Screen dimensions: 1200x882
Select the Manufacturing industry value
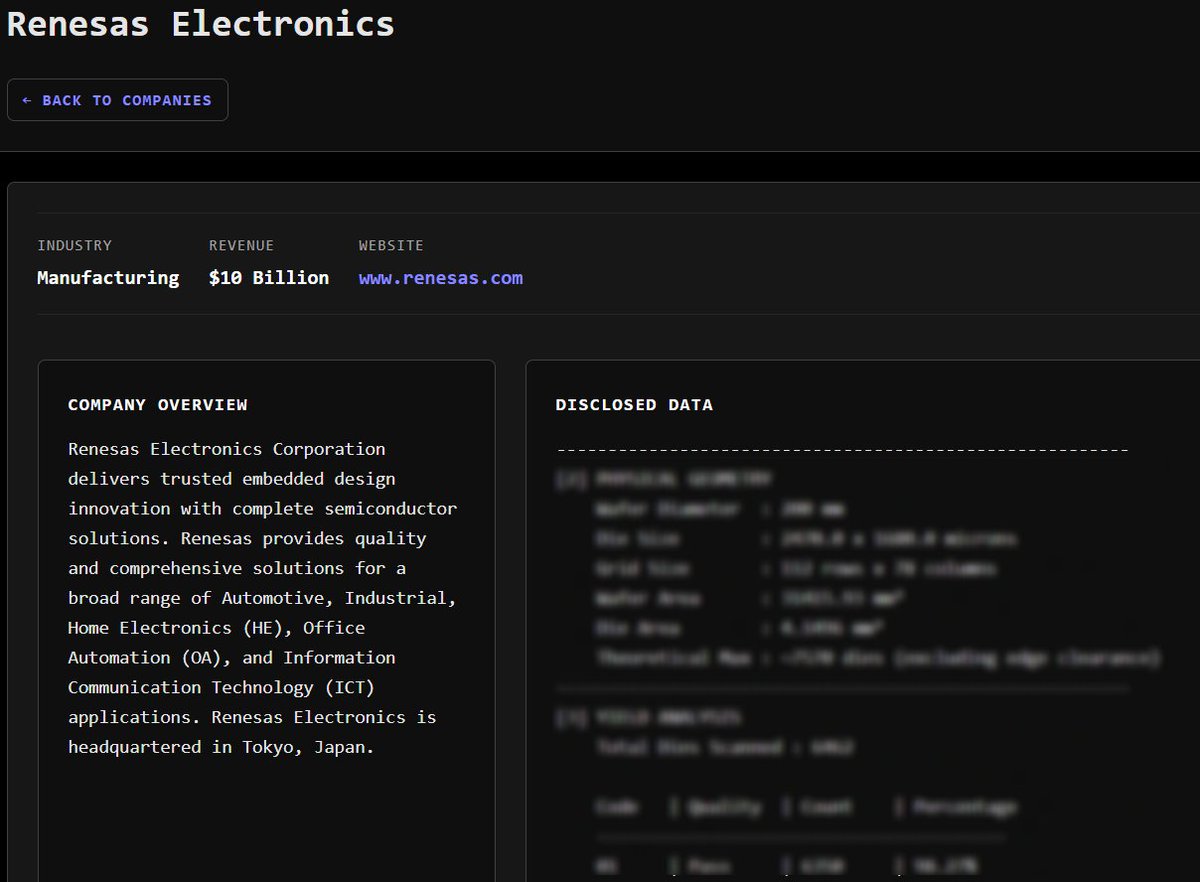click(x=108, y=278)
